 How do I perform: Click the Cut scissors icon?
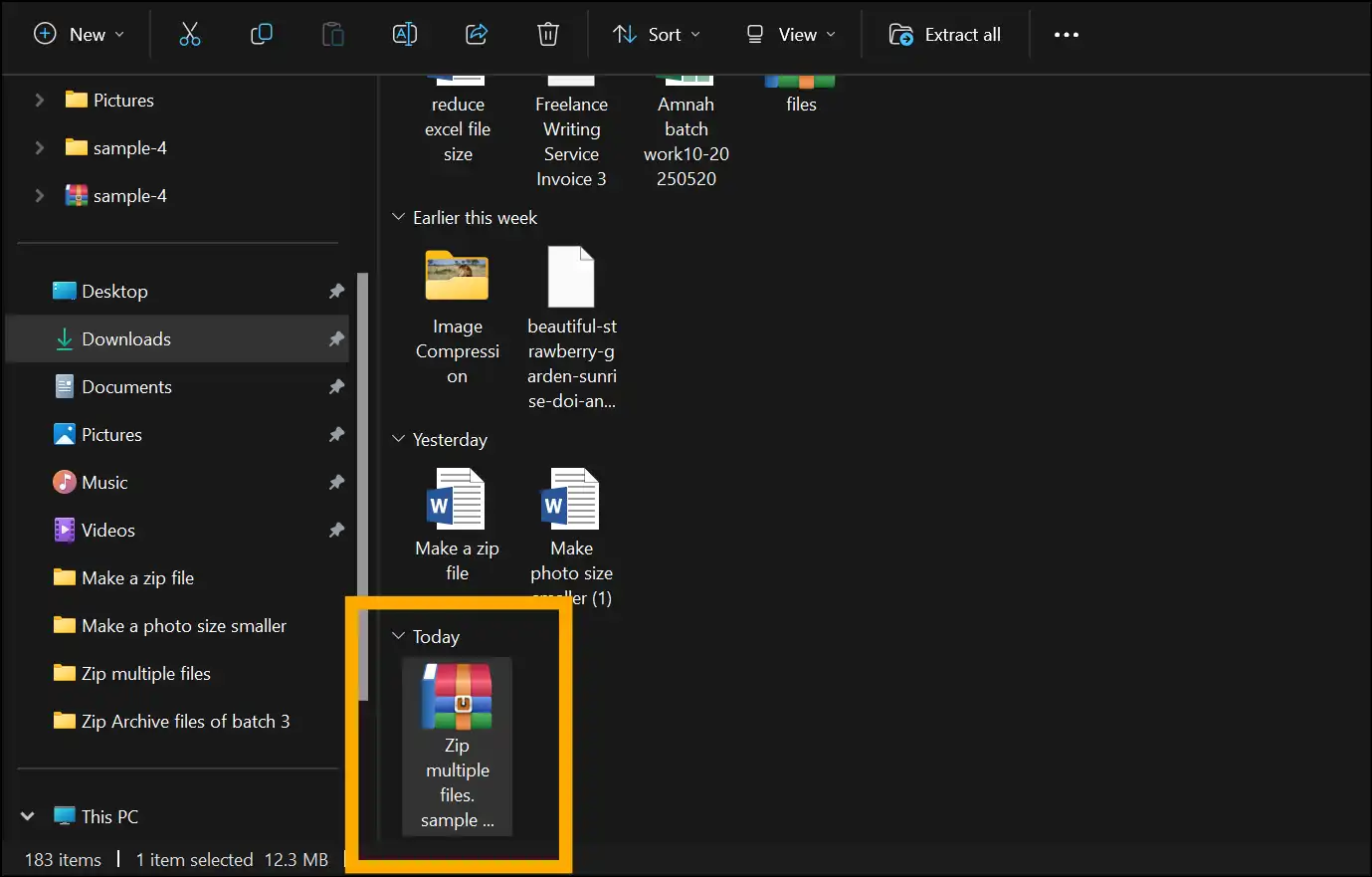coord(189,35)
